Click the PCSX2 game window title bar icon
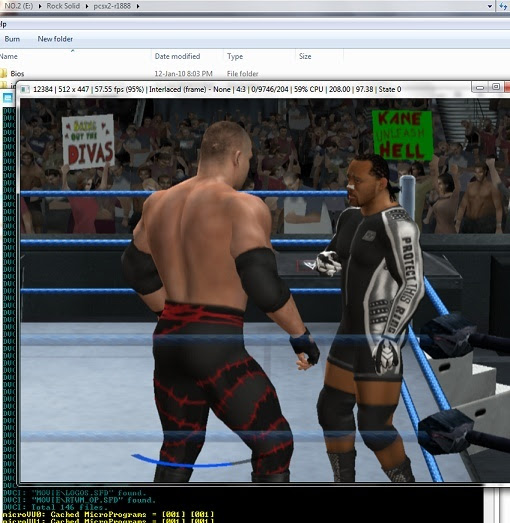The image size is (510, 523). click(x=25, y=89)
